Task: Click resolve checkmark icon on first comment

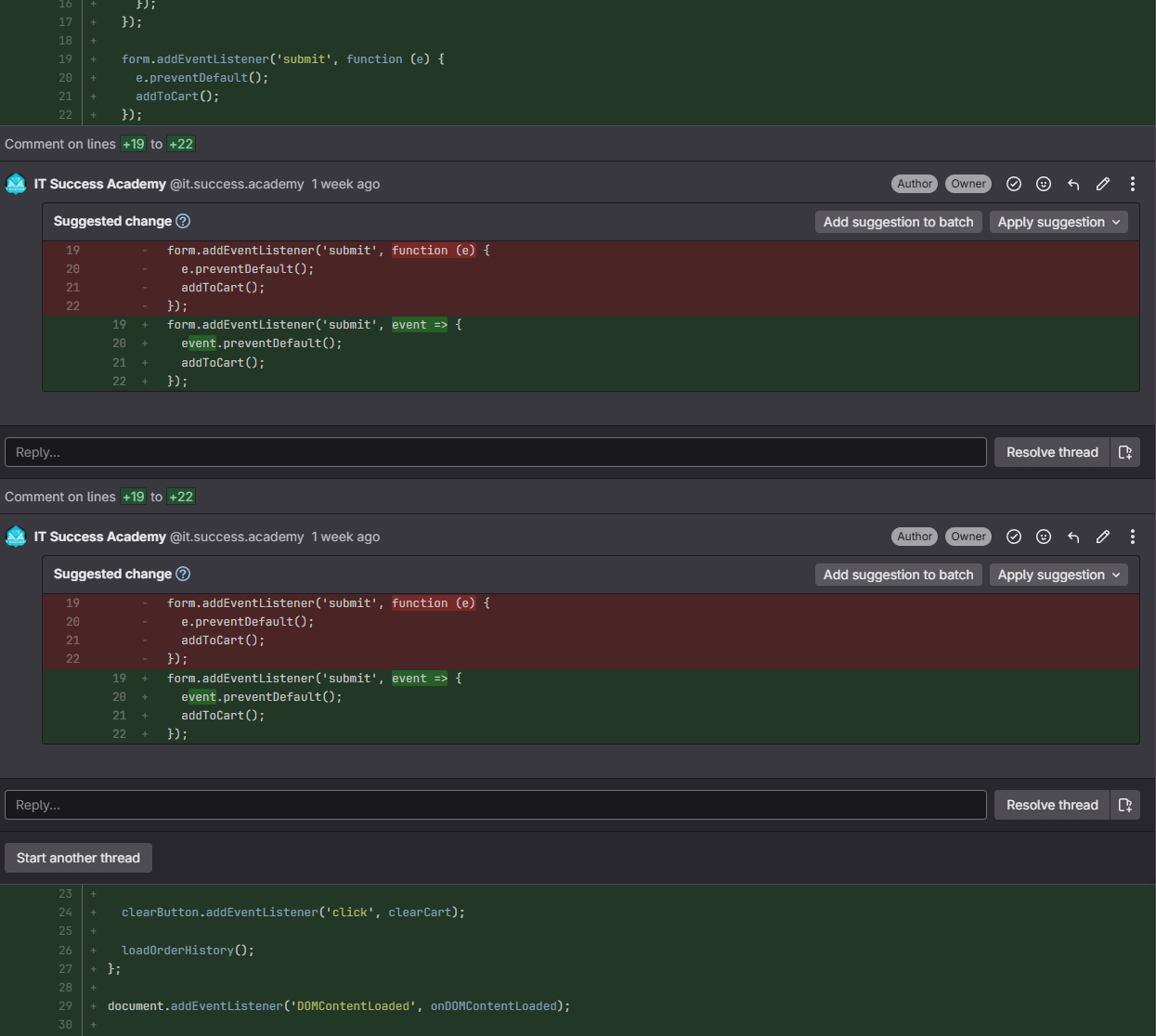Action: pyautogui.click(x=1014, y=184)
